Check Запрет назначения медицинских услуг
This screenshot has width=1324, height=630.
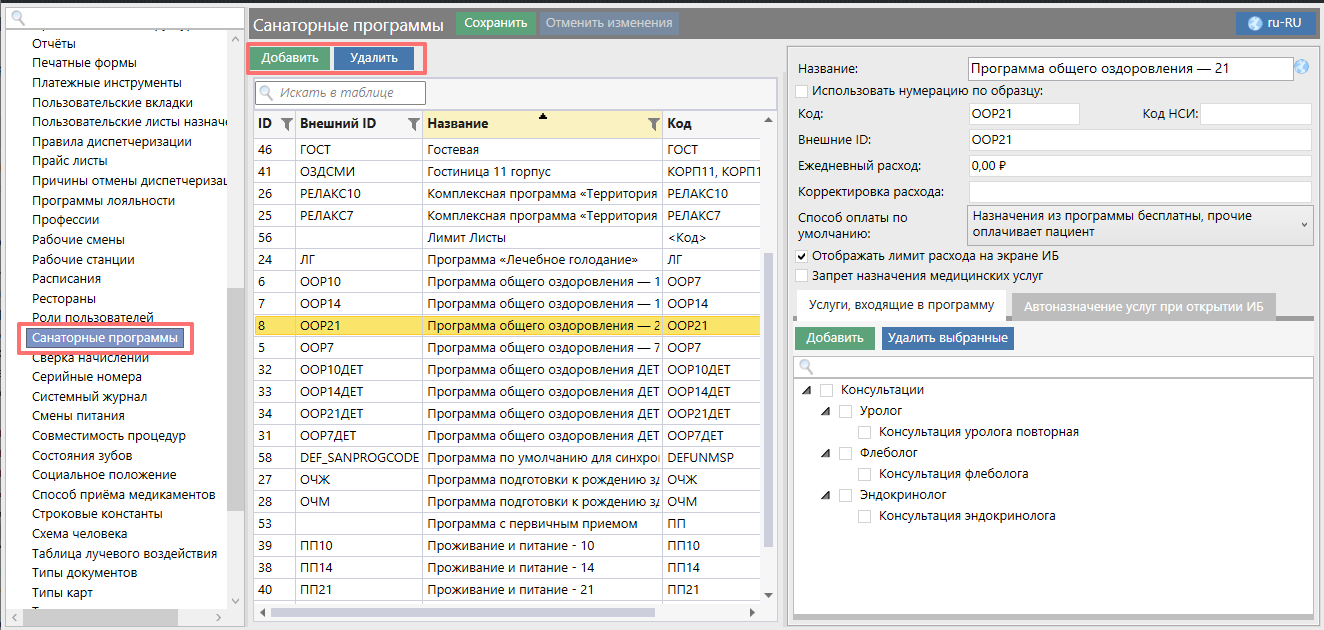[802, 275]
